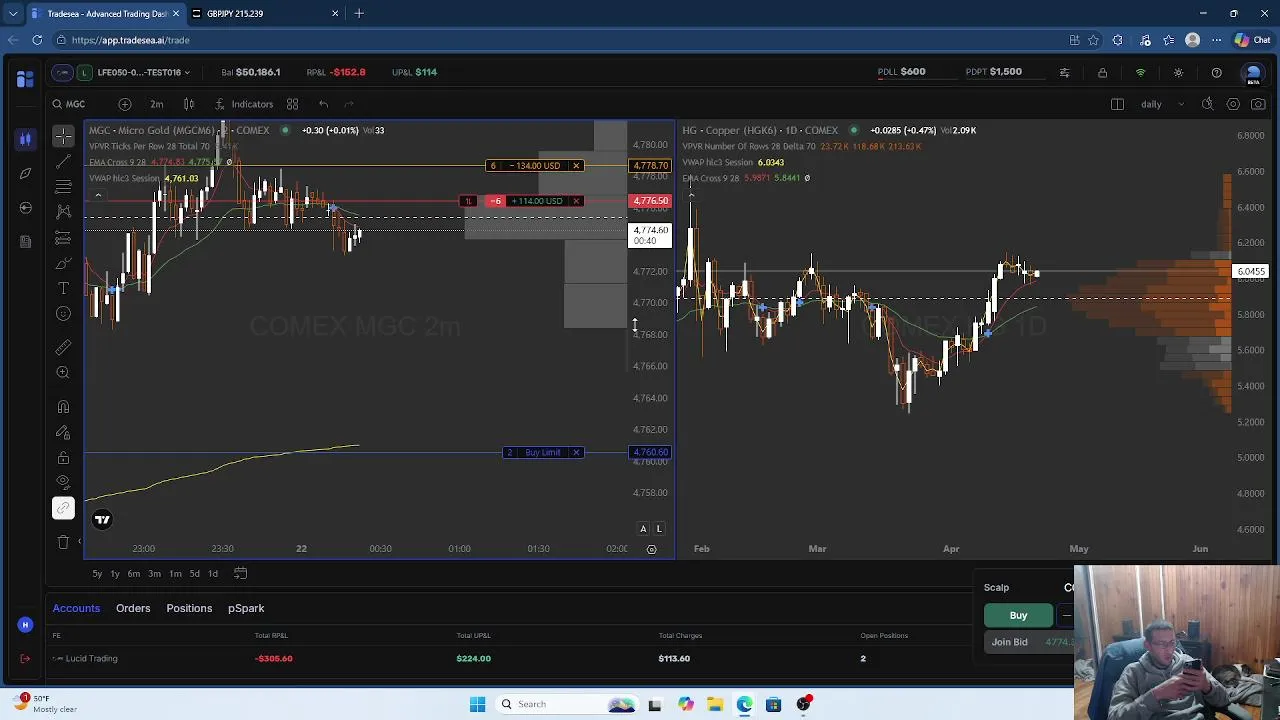Set chart range to 5y
1280x720 pixels.
coord(97,574)
